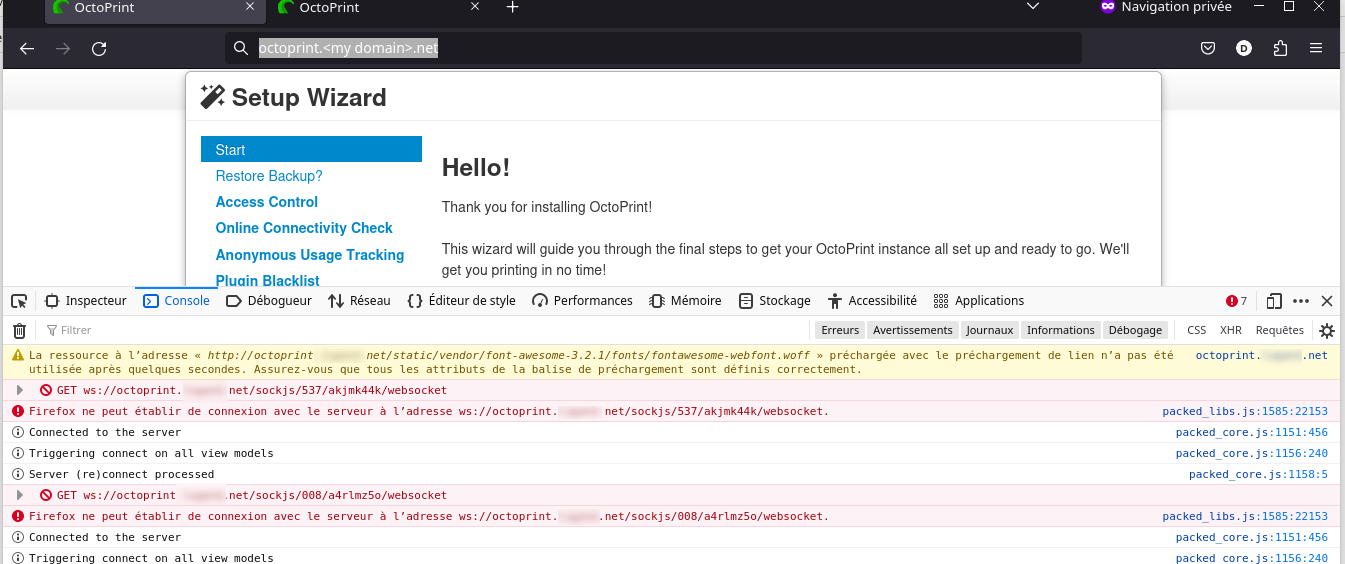Close the second OctoPrint tab
The height and width of the screenshot is (564, 1345).
pos(477,7)
